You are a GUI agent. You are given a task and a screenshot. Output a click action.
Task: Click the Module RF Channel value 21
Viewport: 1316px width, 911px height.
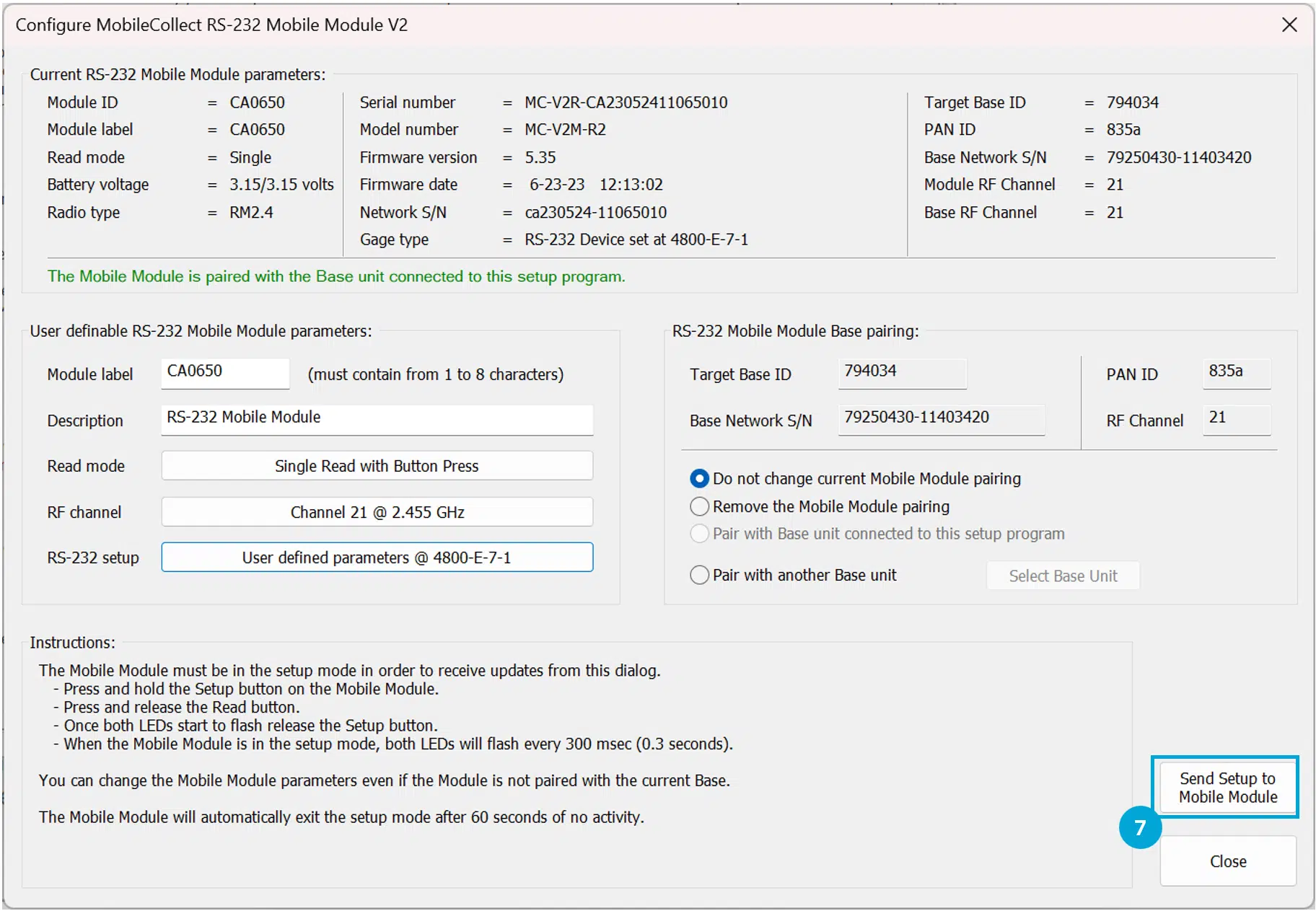tap(1115, 185)
